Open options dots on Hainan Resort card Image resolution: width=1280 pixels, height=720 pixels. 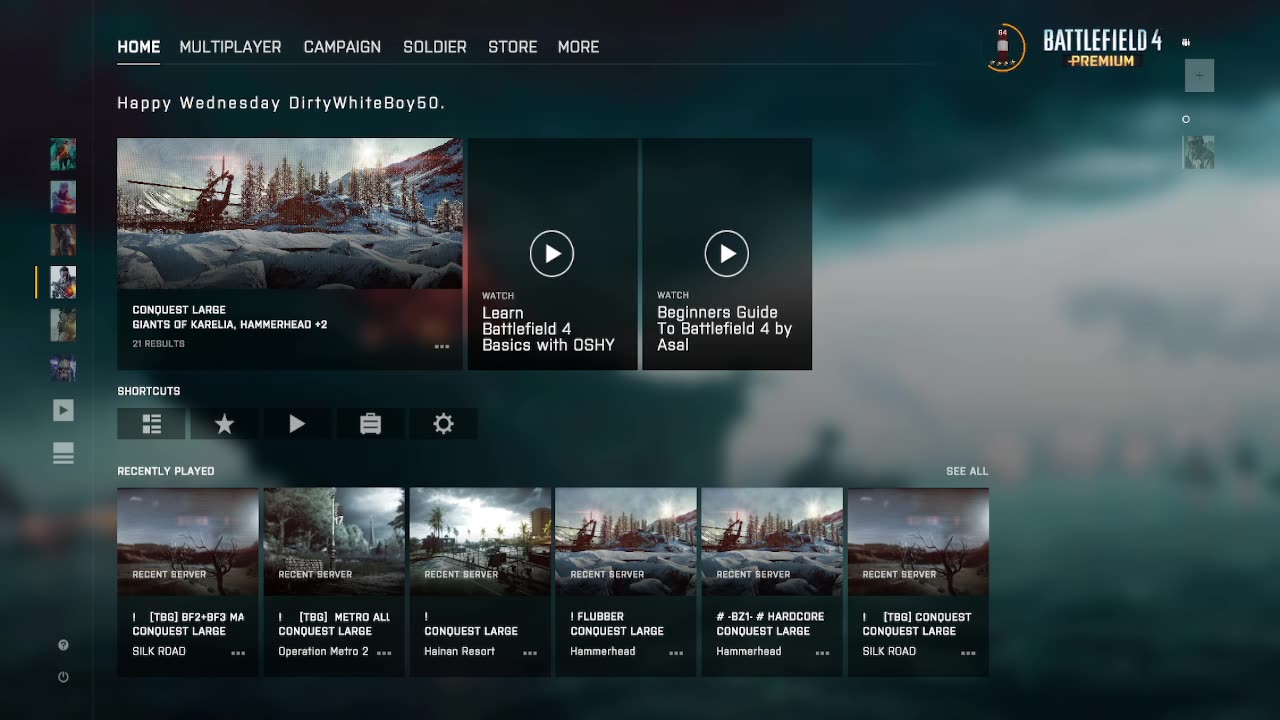530,653
